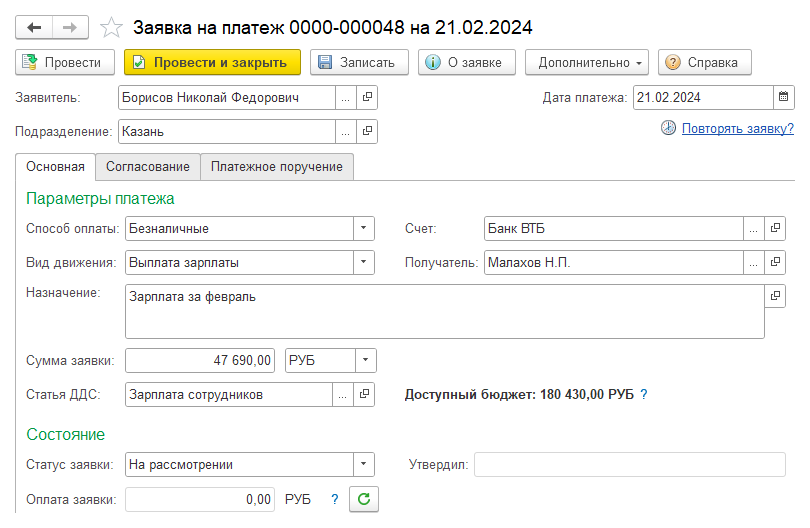Switch to the Платежное поручение tab
The image size is (810, 528).
tap(277, 167)
